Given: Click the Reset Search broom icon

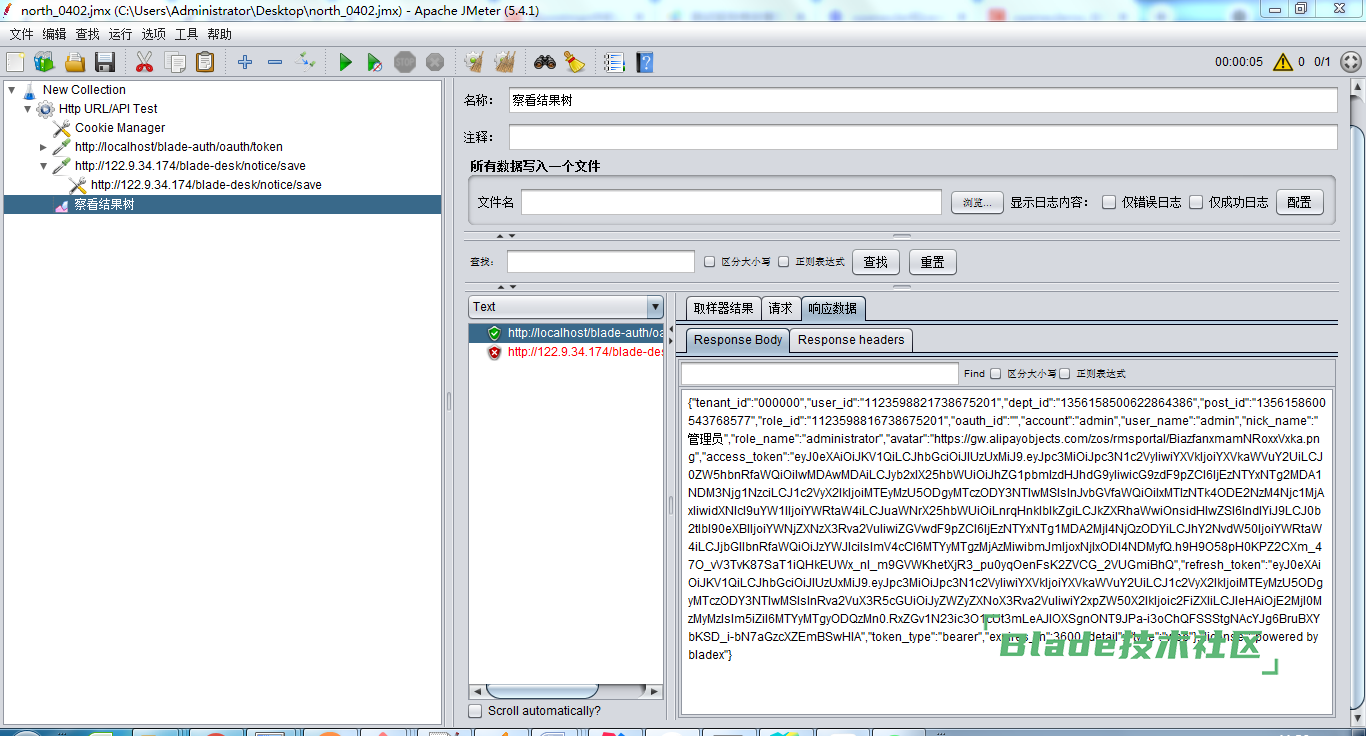Looking at the screenshot, I should pos(574,62).
